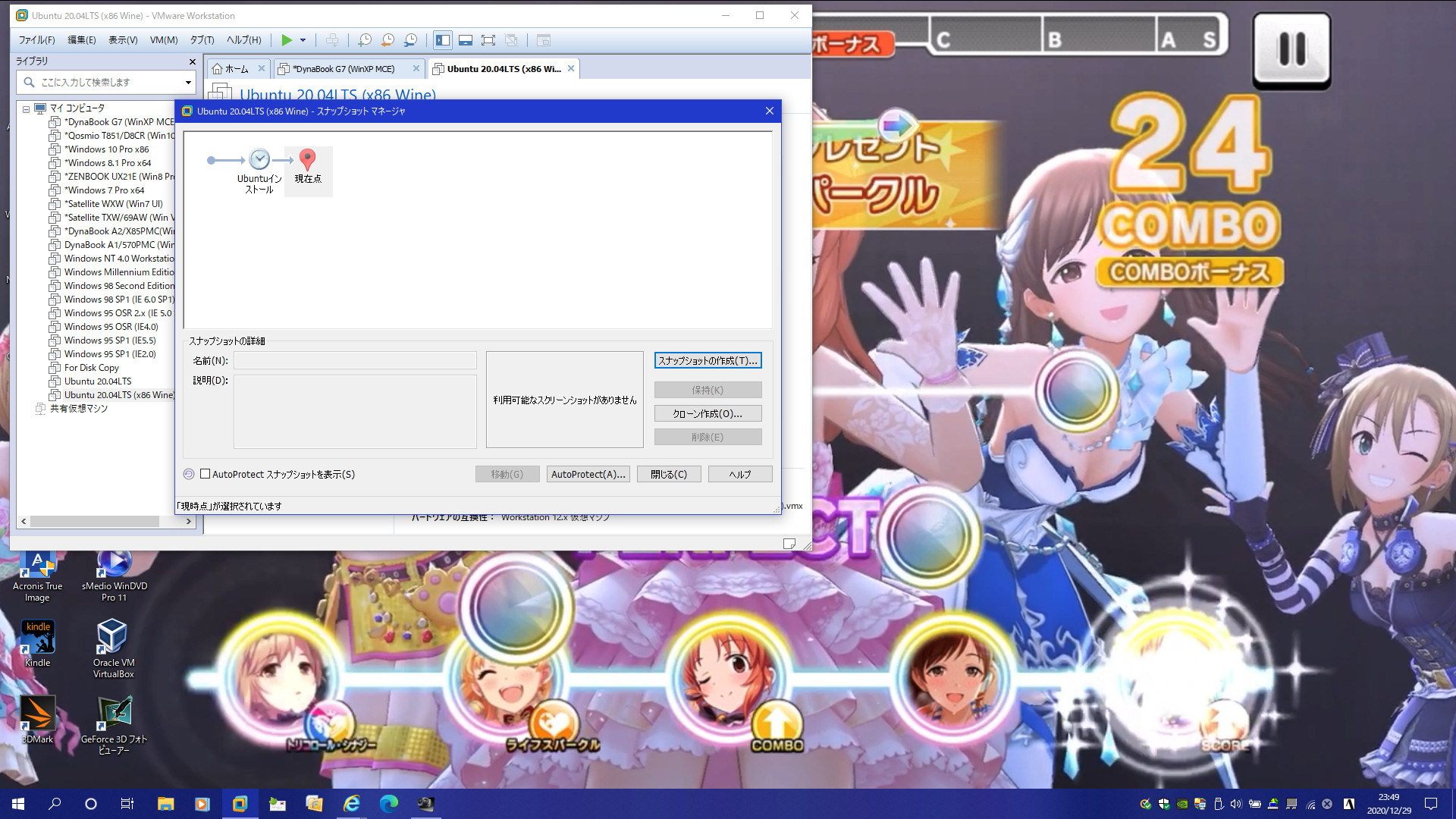The height and width of the screenshot is (819, 1456).
Task: Click the VMware Workstation taskbar icon
Action: [x=240, y=804]
